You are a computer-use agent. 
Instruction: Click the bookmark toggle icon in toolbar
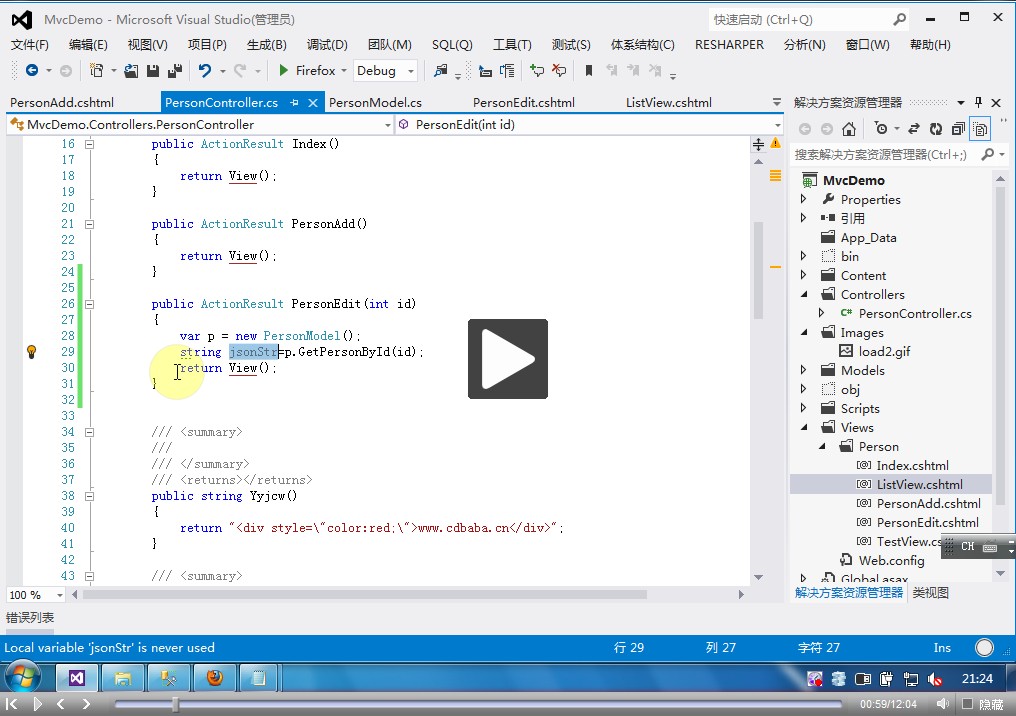point(589,71)
